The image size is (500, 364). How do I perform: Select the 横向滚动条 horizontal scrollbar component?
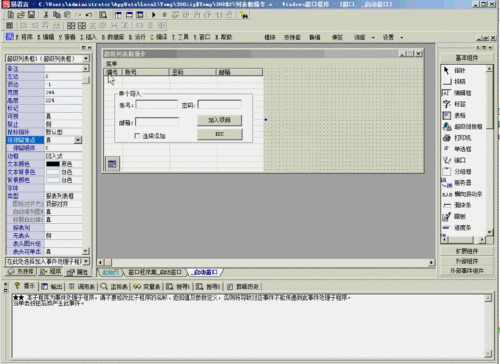[x=463, y=194]
